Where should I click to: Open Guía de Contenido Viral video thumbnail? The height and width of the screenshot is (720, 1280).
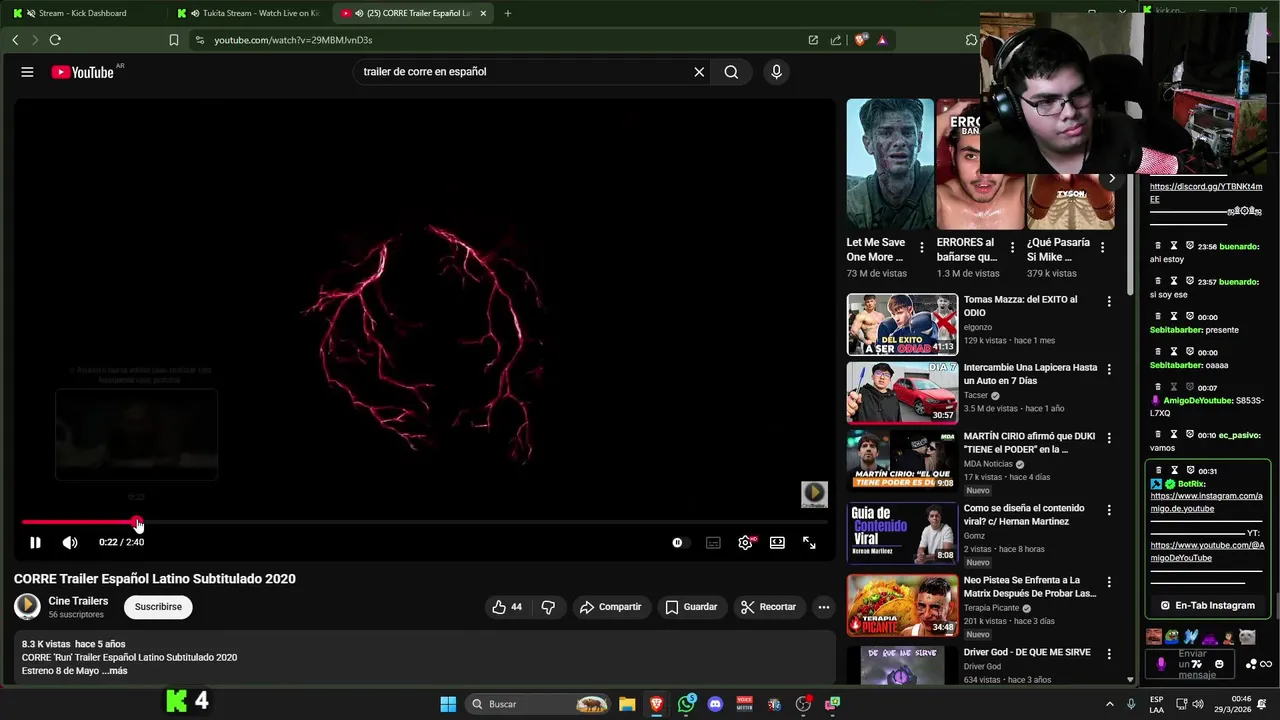point(902,533)
